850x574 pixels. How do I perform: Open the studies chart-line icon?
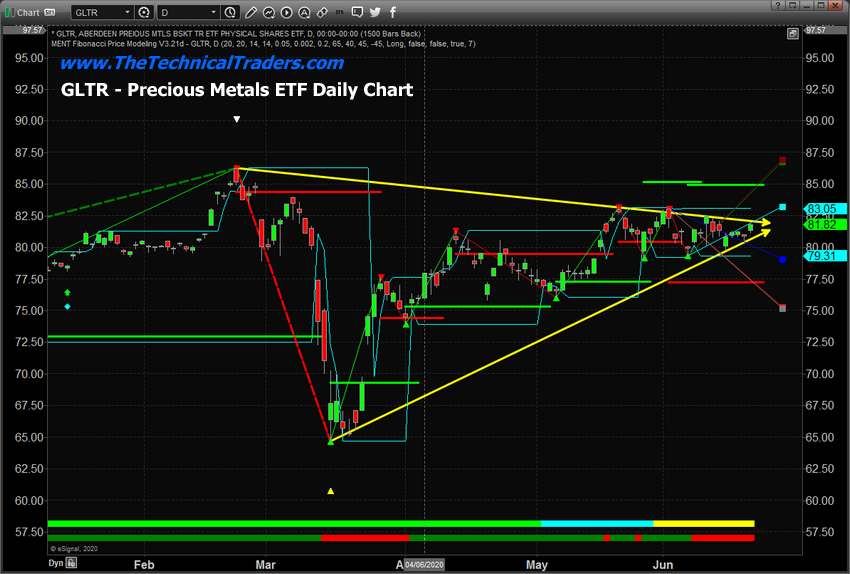click(268, 12)
